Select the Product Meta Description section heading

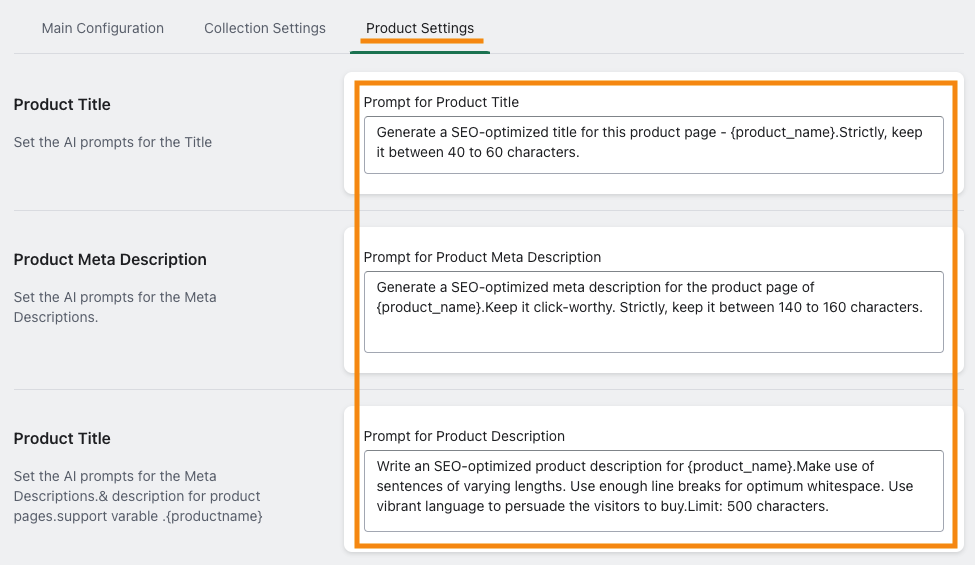(x=110, y=259)
